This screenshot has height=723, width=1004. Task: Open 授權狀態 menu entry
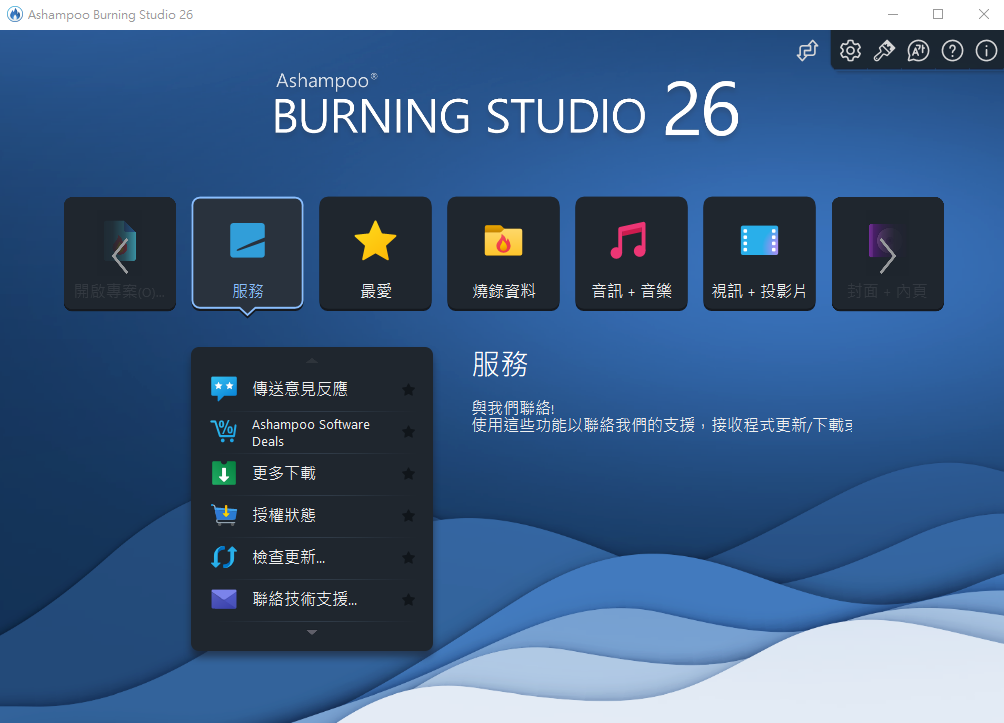pos(312,516)
